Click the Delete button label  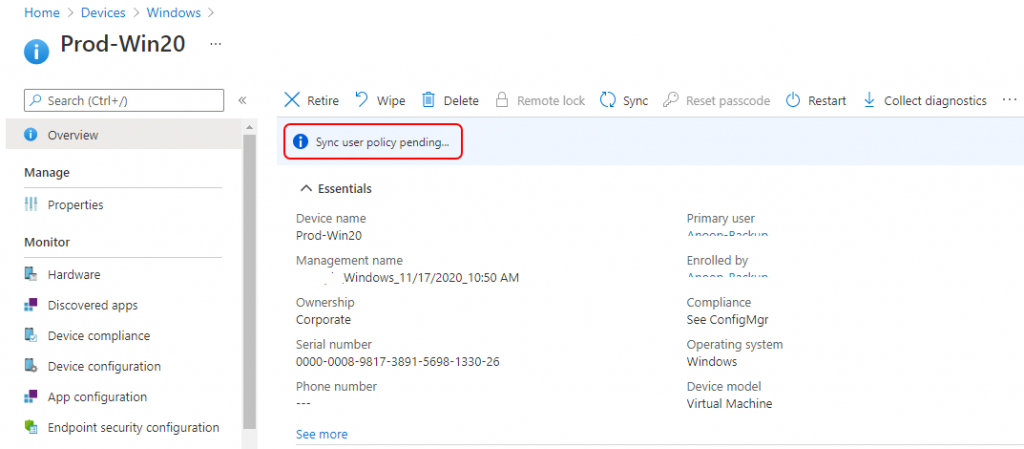pos(461,101)
